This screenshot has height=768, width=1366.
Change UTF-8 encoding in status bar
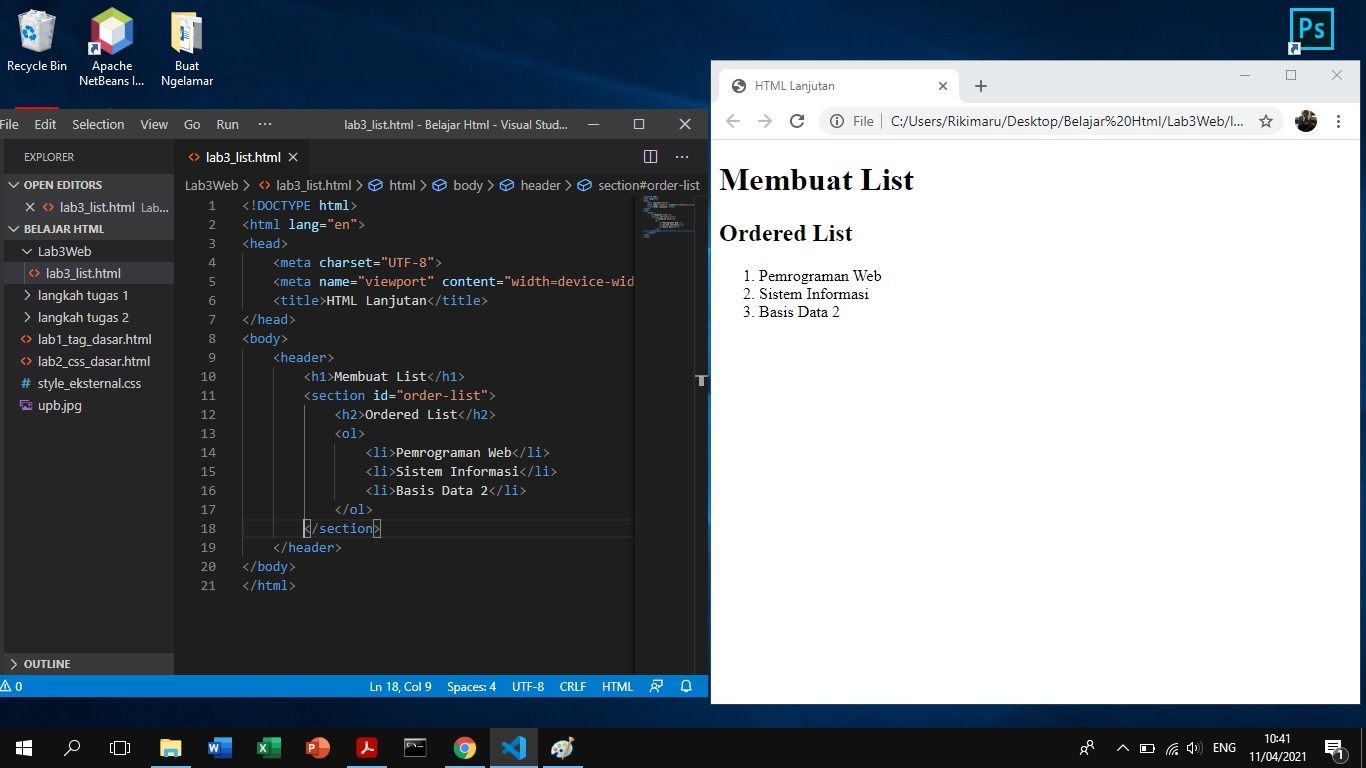pos(528,687)
